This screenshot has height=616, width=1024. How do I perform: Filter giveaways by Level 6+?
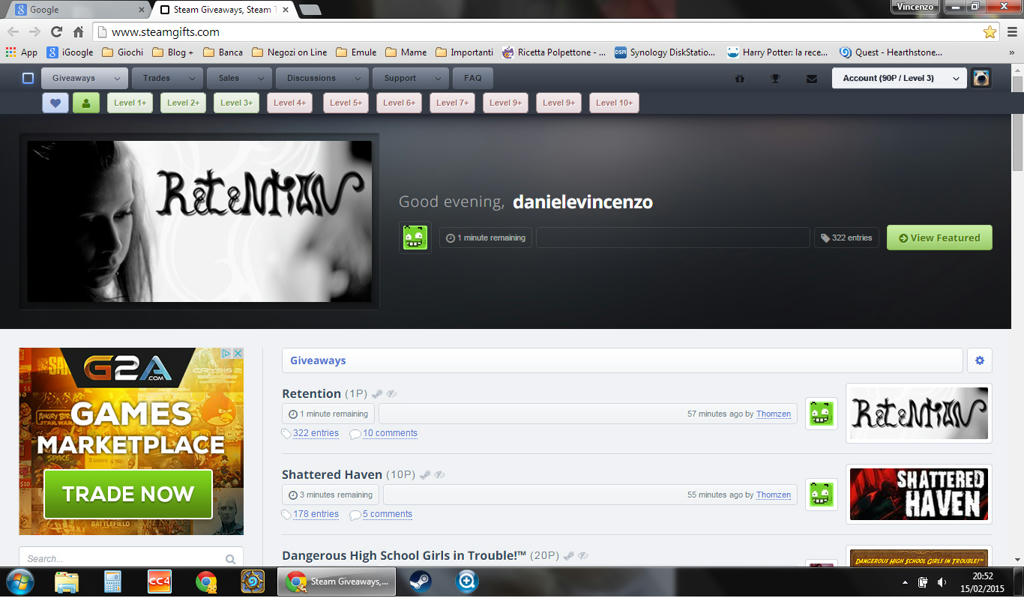[399, 103]
